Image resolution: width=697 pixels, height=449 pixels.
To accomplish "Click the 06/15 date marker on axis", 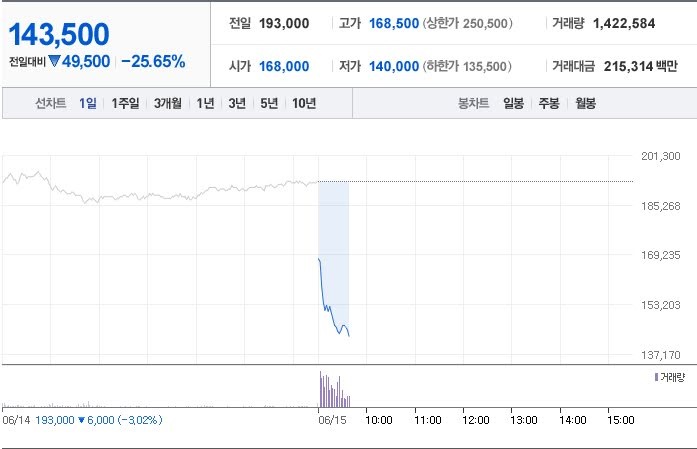I will coord(332,420).
